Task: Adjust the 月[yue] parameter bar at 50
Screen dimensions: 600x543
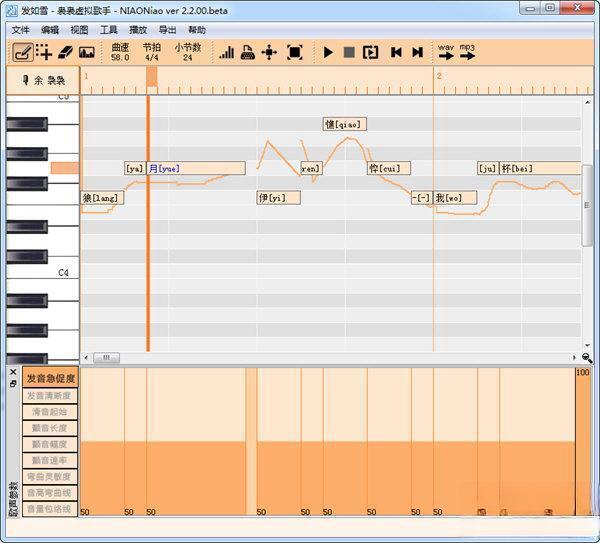Action: coord(196,479)
